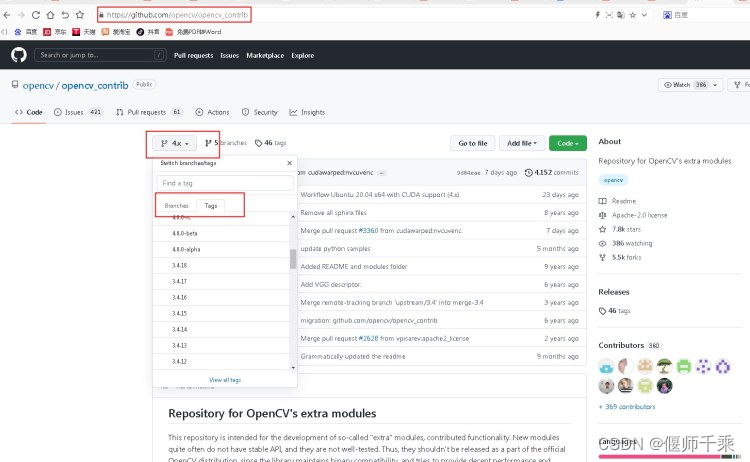Select tag 3.4.15
The height and width of the screenshot is (462, 750).
221,314
